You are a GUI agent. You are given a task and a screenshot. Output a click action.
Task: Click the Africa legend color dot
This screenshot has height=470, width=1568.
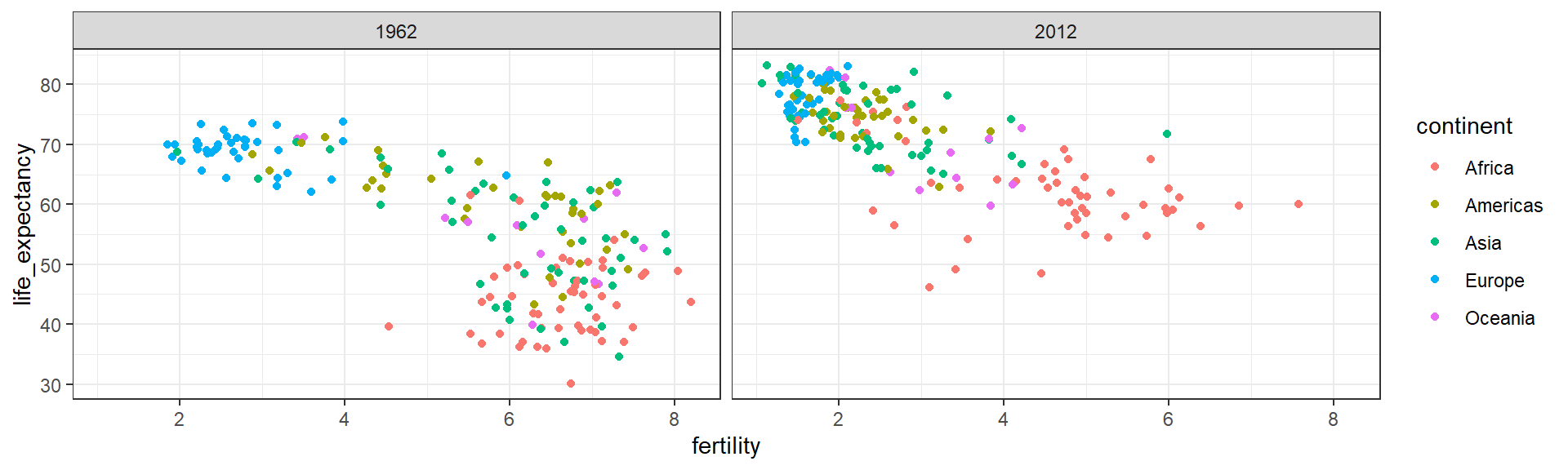(1435, 167)
